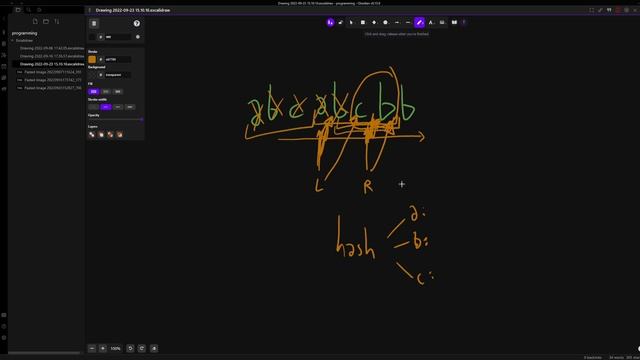This screenshot has width=640, height=360.
Task: Edit the Stroke color hex input
Action: click(x=118, y=59)
